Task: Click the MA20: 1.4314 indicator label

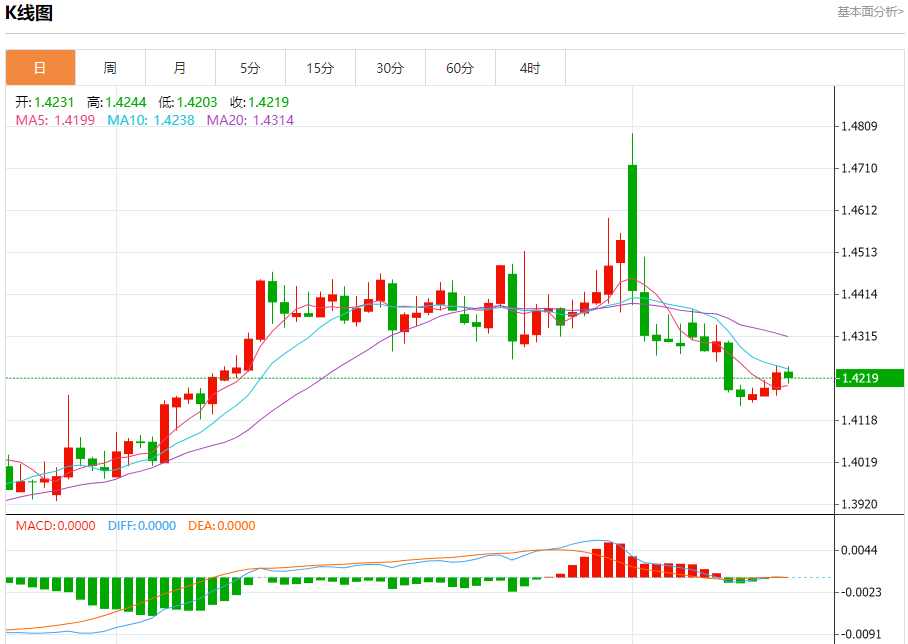Action: pyautogui.click(x=250, y=120)
